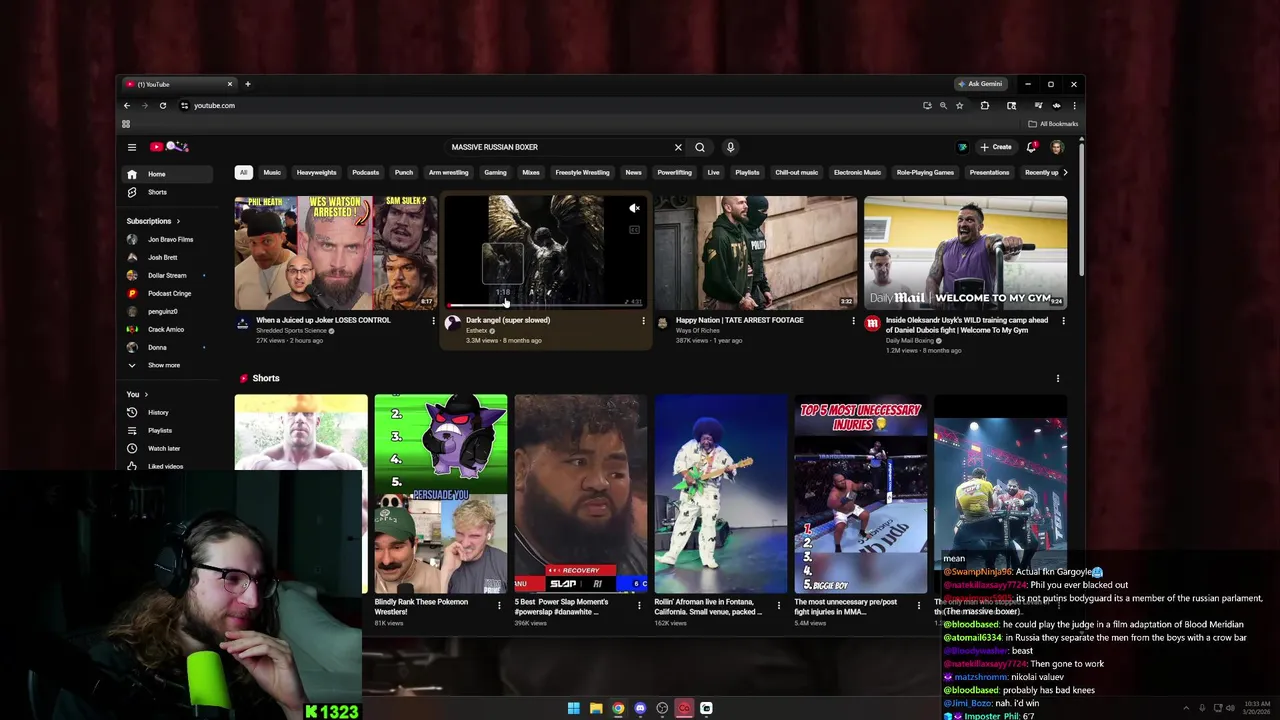
Task: Open a new browser tab
Action: [248, 84]
